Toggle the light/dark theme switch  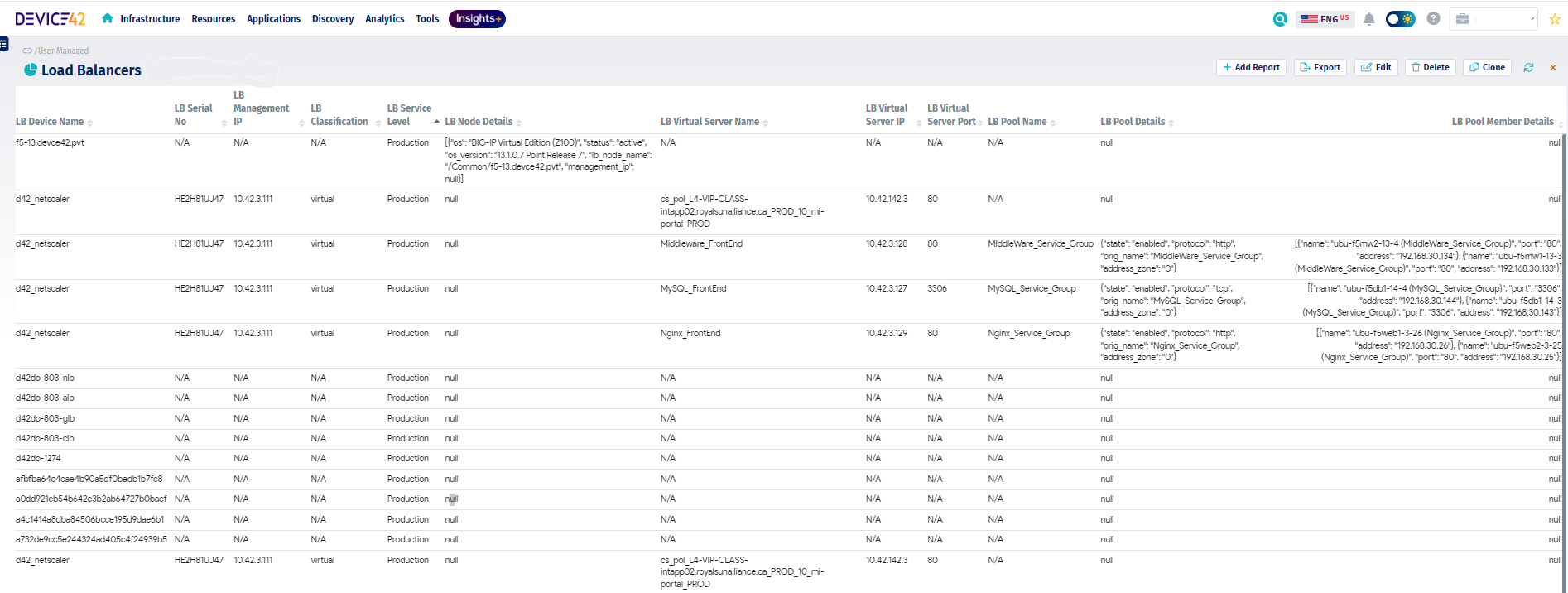tap(1401, 19)
